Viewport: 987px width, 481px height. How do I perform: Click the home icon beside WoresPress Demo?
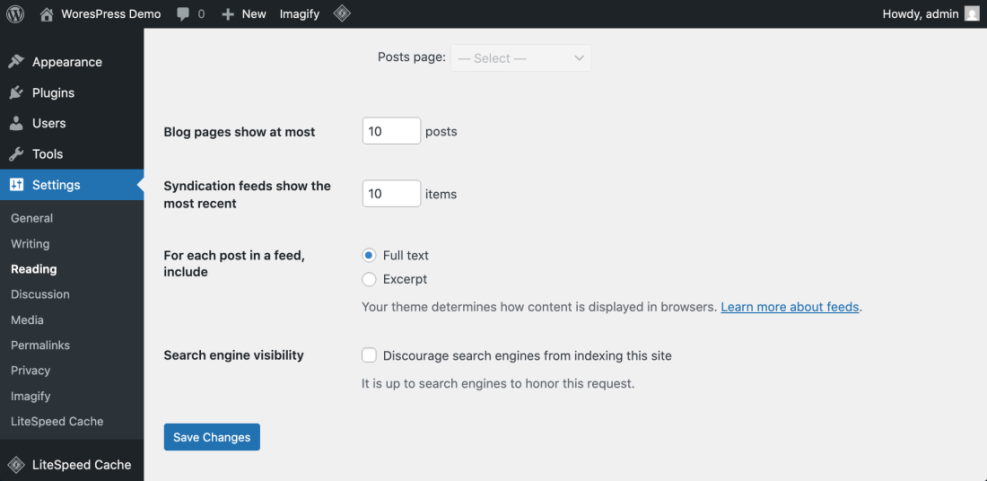[x=47, y=14]
